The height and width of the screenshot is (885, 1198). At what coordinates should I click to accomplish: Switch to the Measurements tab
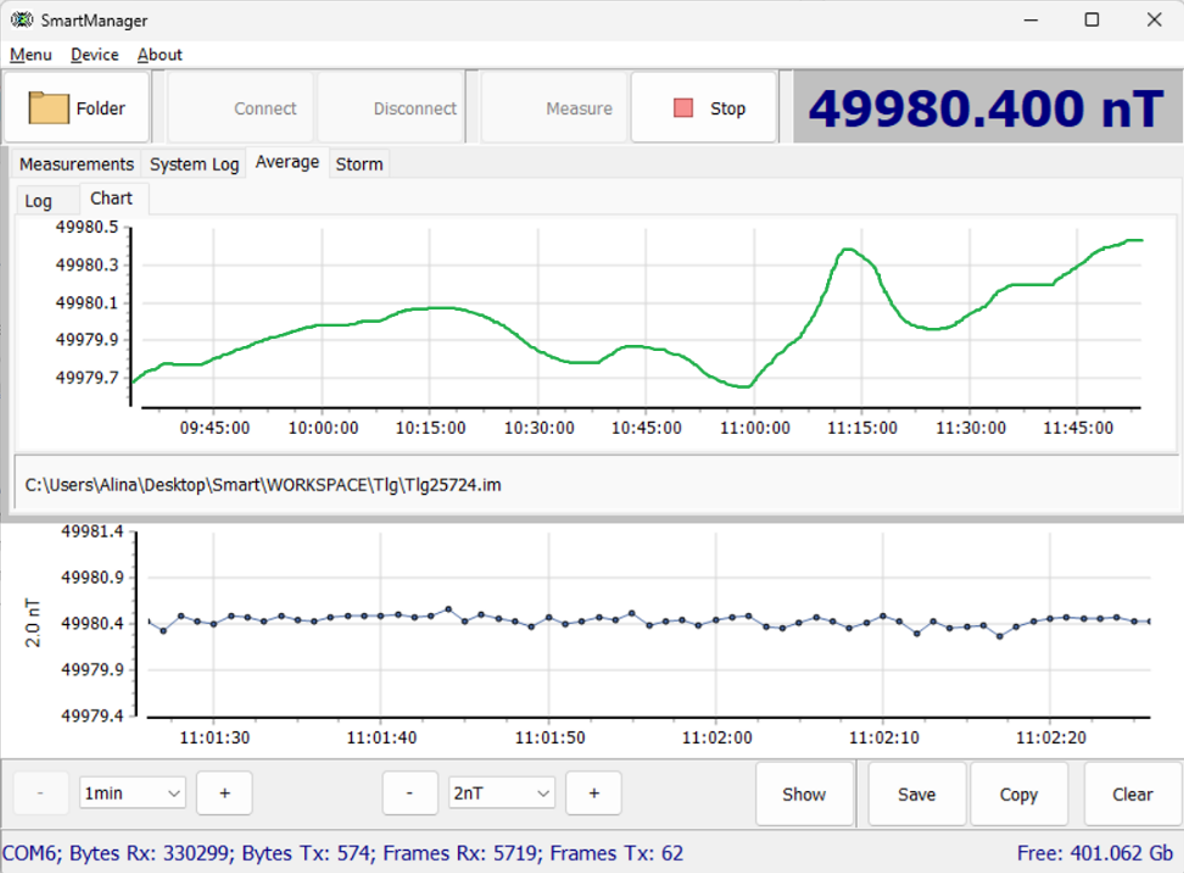click(x=76, y=164)
